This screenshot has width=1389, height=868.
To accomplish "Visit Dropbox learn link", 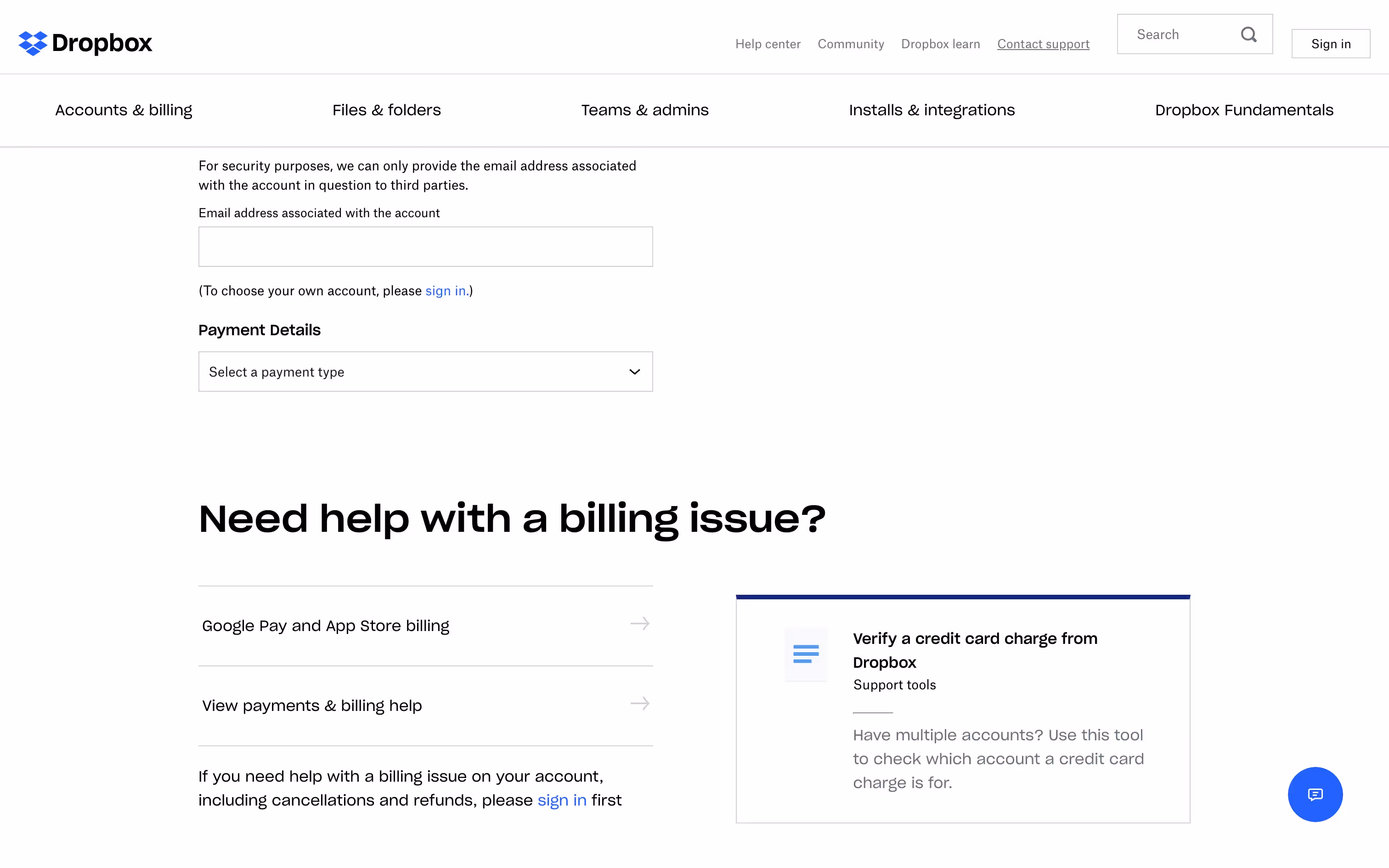I will tap(940, 44).
